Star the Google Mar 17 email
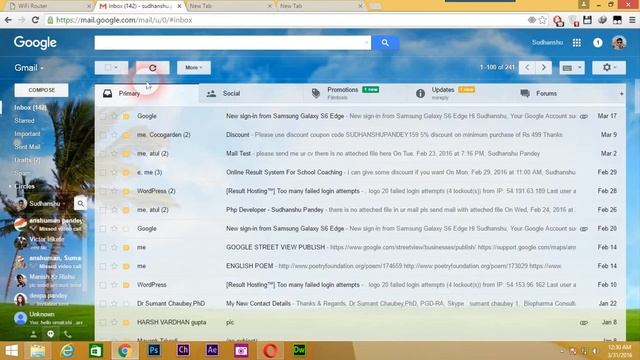 [x=115, y=116]
